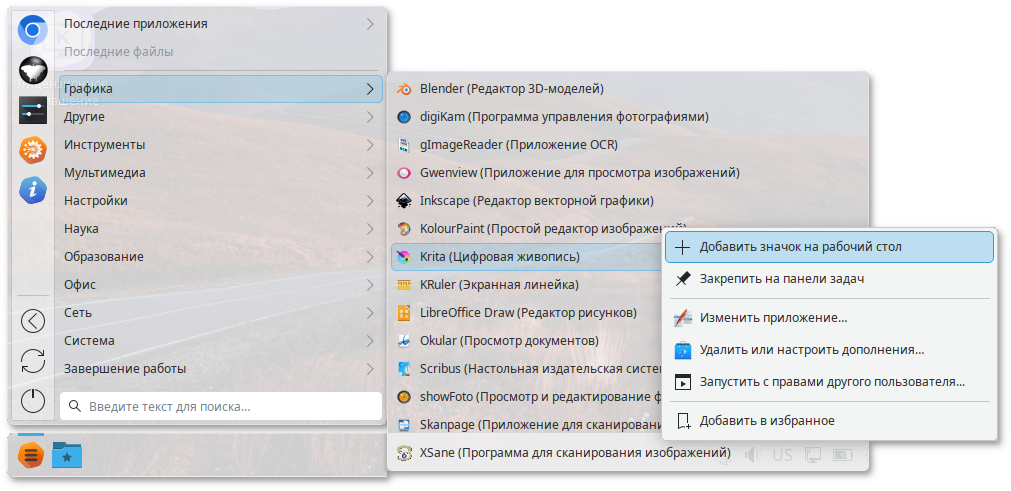This screenshot has height=491, width=1011.
Task: Open Chromium from the favorites sidebar
Action: pos(33,30)
